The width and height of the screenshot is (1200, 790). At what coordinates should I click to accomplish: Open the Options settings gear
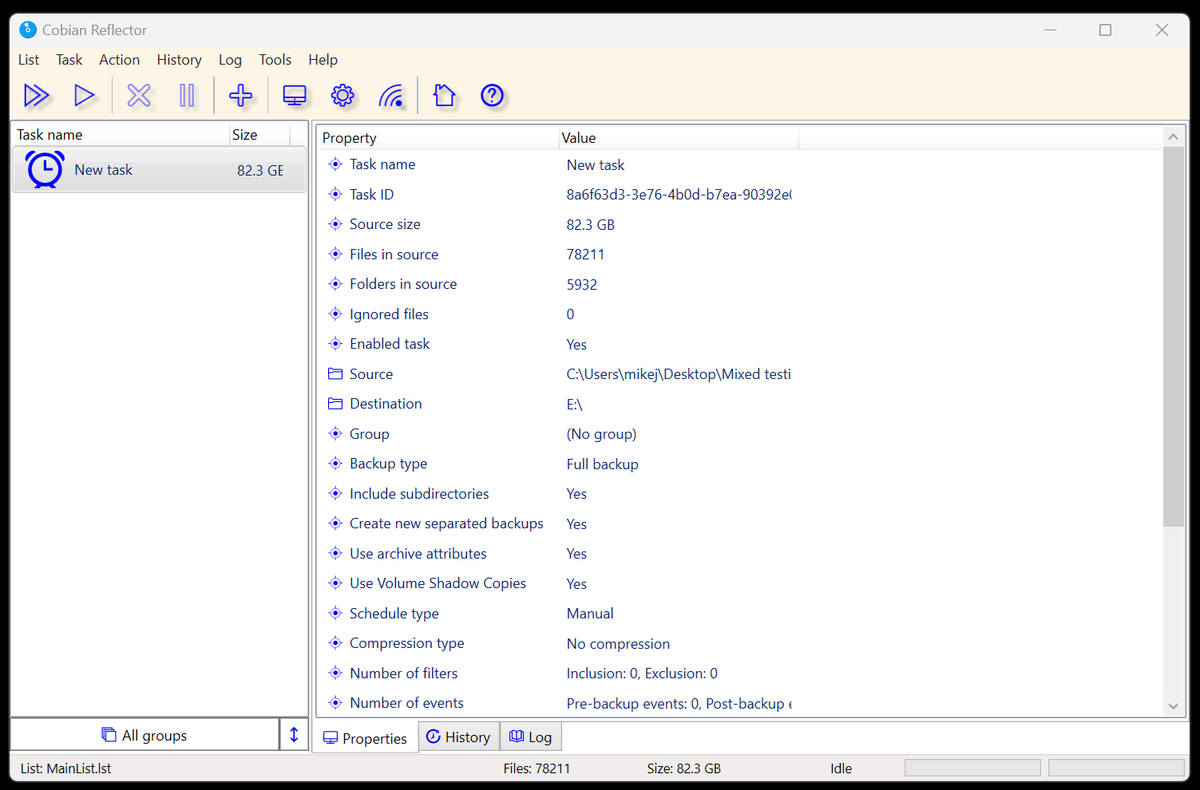point(342,95)
